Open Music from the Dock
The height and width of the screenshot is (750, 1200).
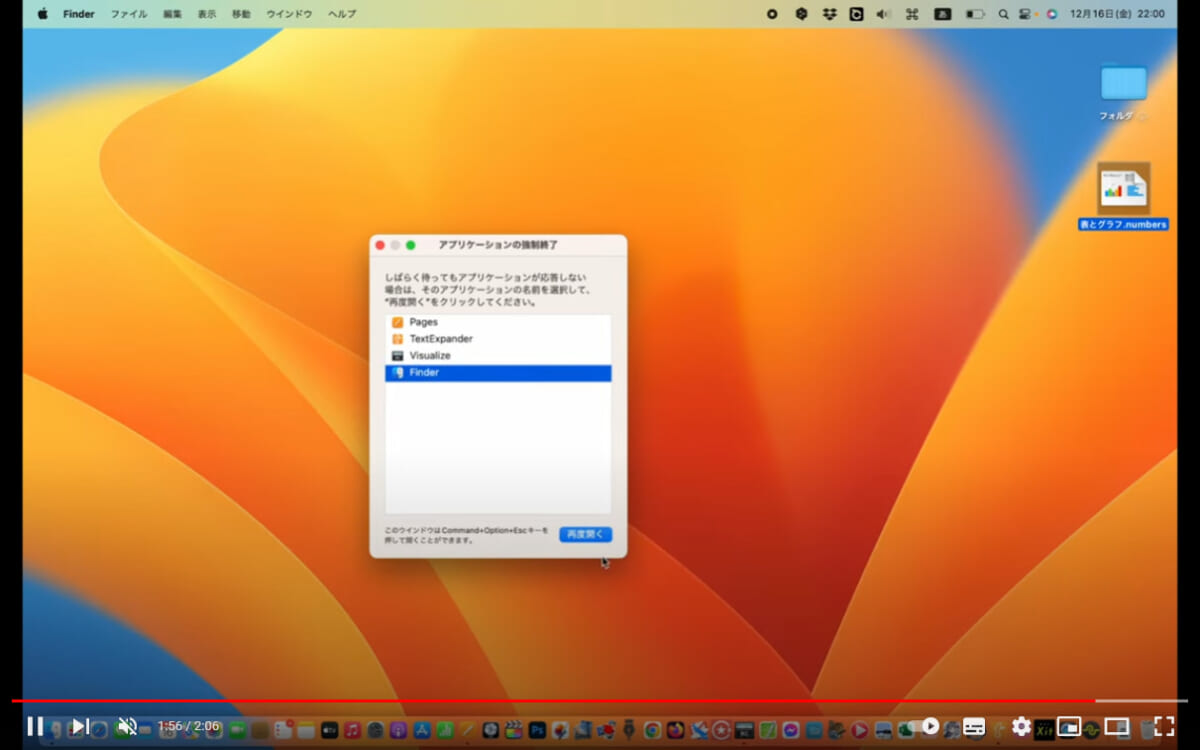pyautogui.click(x=352, y=730)
